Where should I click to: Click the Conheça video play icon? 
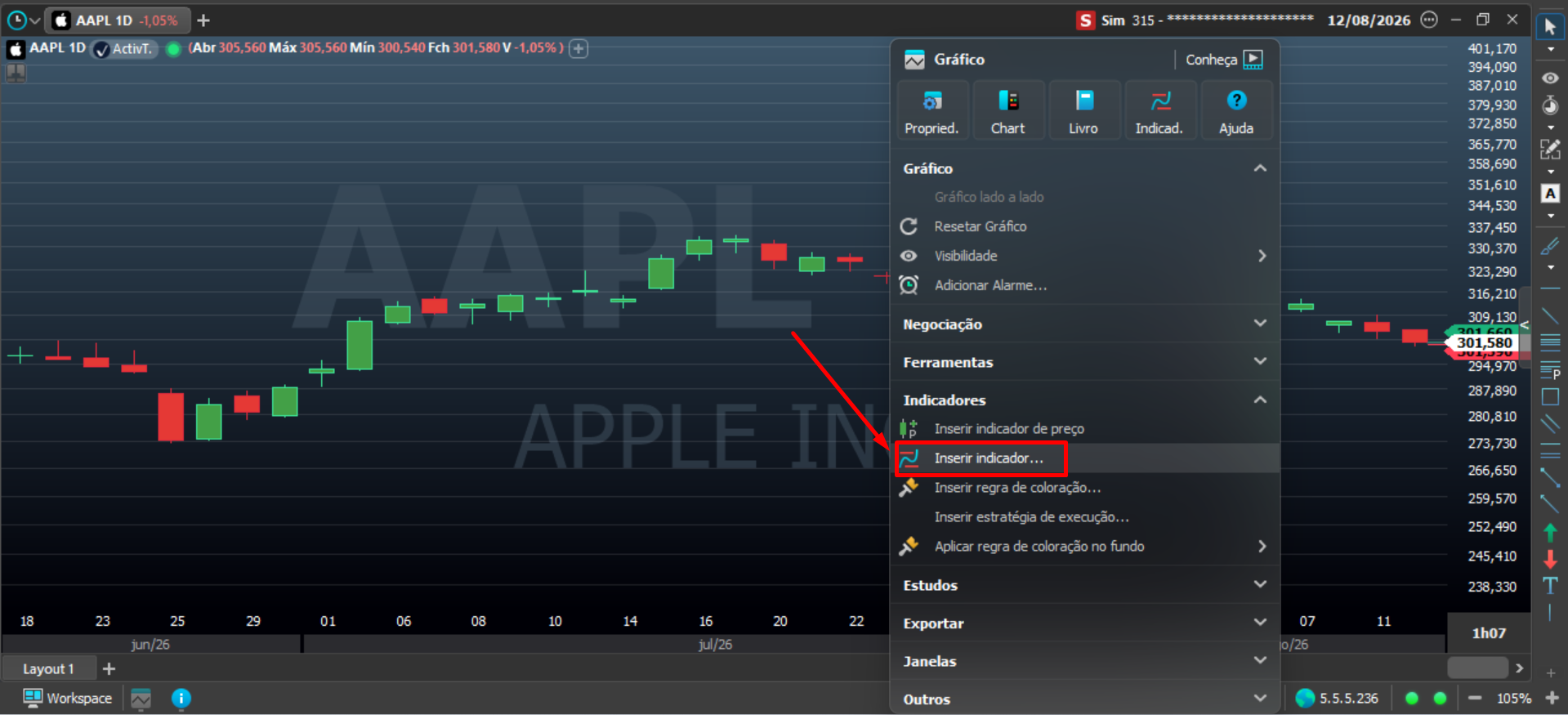(x=1253, y=59)
